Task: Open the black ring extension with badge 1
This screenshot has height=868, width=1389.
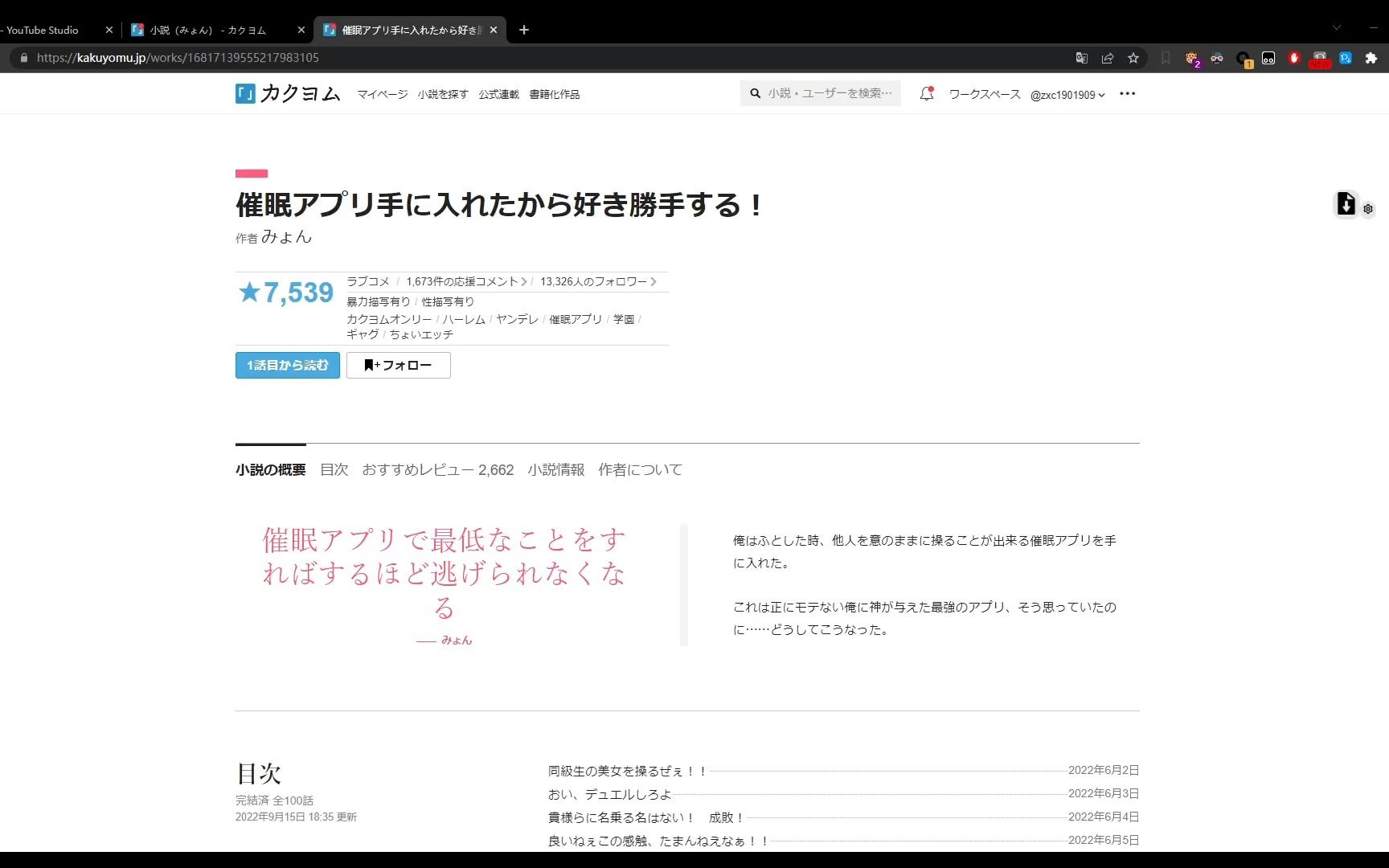Action: coord(1244,59)
